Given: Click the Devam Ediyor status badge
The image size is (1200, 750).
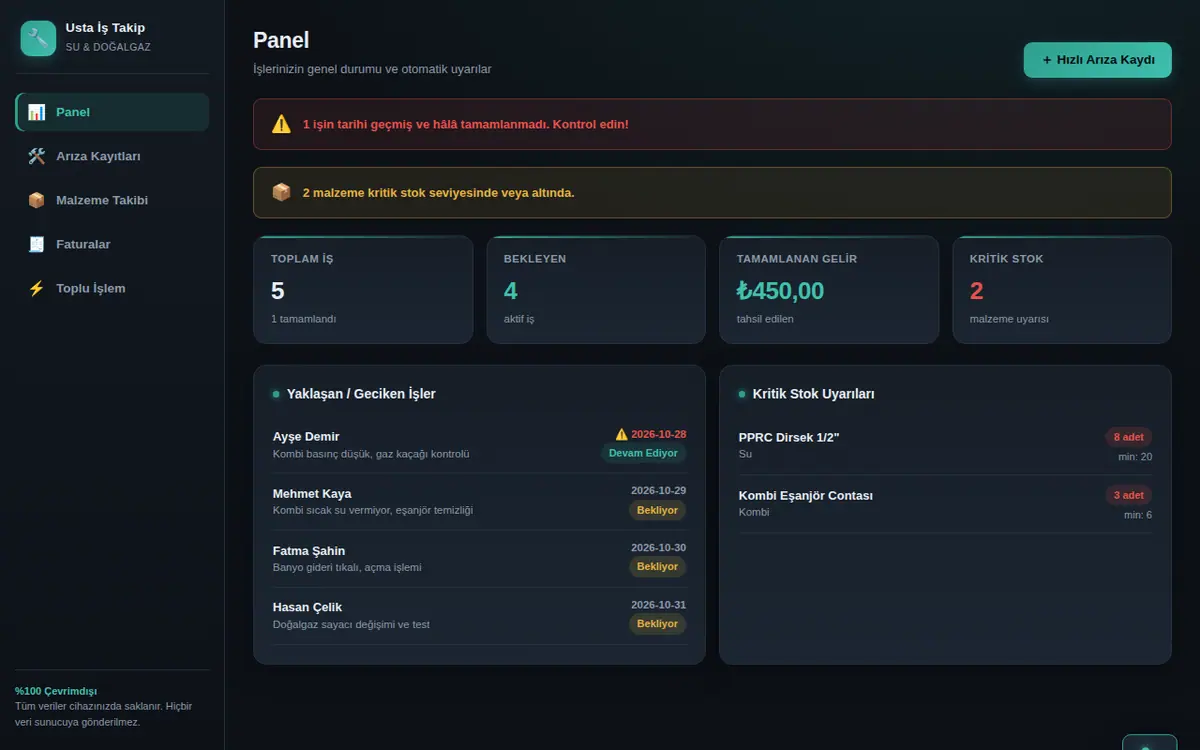Looking at the screenshot, I should pyautogui.click(x=643, y=453).
